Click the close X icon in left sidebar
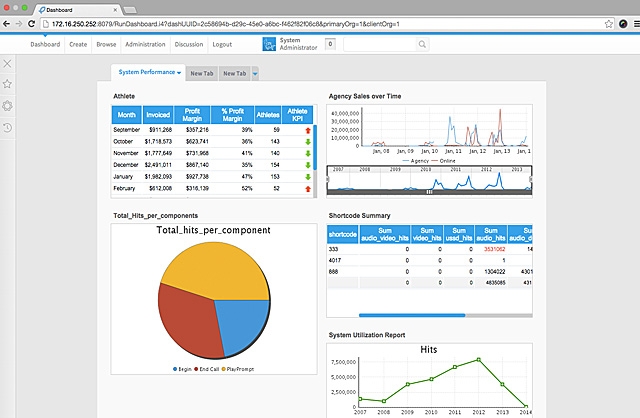 tap(8, 64)
